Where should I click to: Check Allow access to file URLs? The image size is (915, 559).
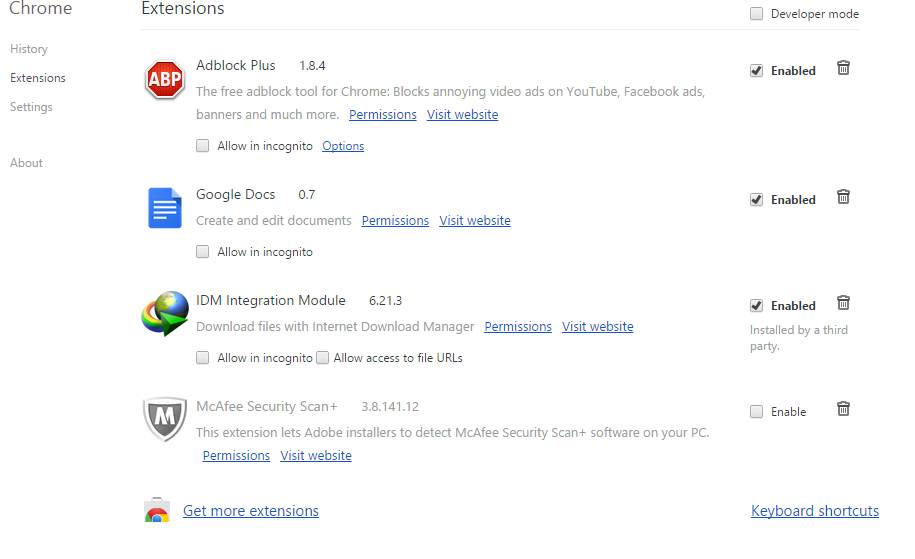tap(323, 357)
